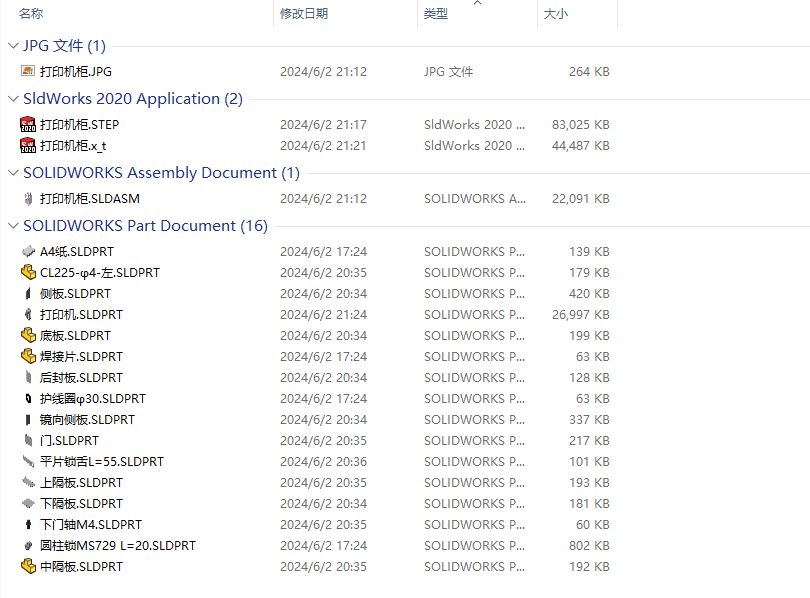Click the 打印机柜.x_t SldWorks icon
810x598 pixels.
[x=28, y=146]
